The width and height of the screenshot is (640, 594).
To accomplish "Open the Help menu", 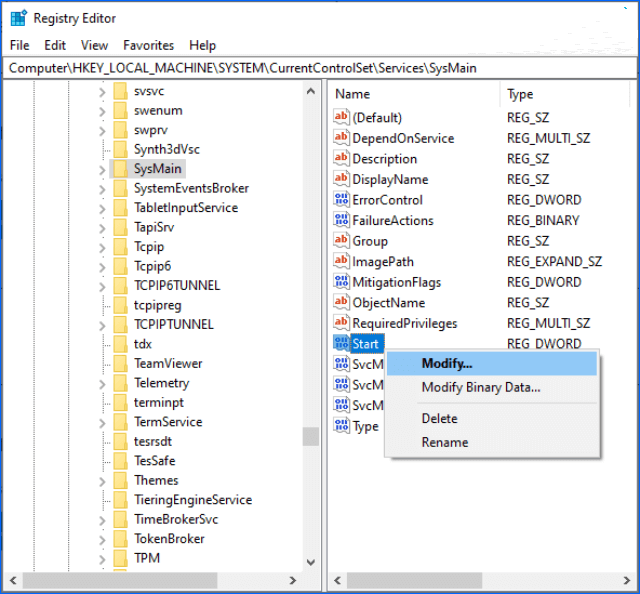I will tap(202, 45).
